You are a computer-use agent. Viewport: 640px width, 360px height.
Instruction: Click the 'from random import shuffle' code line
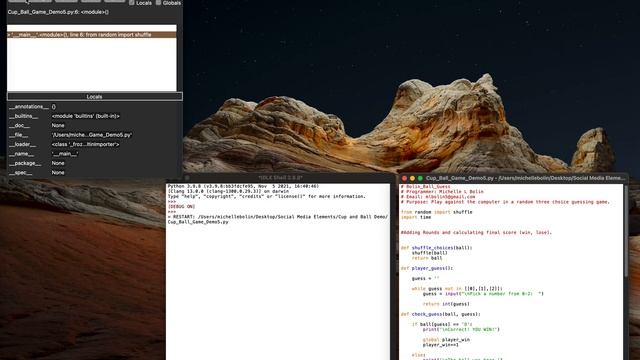click(436, 212)
